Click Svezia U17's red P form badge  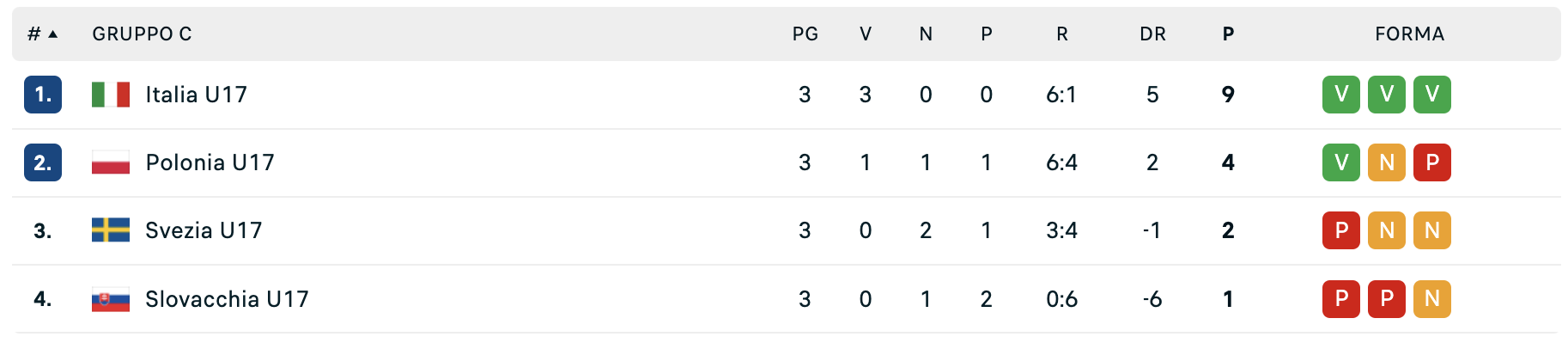tap(1340, 230)
